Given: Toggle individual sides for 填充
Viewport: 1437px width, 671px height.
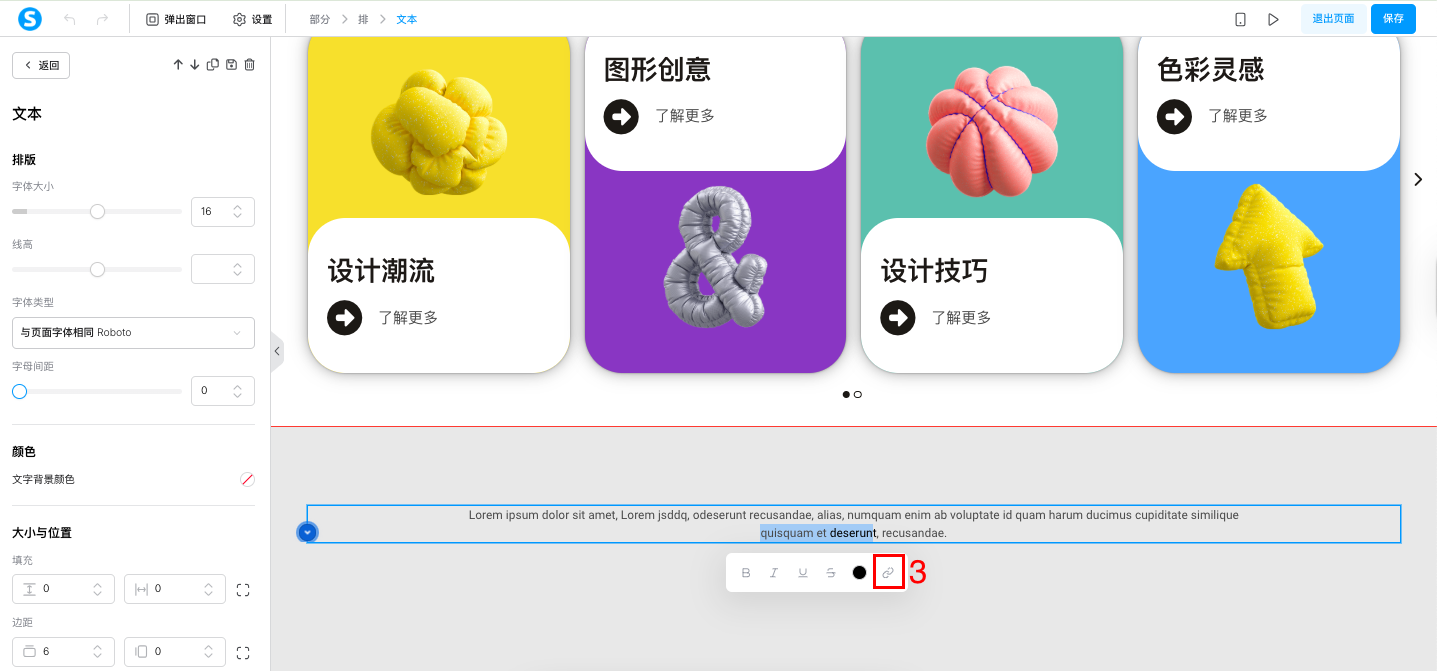Looking at the screenshot, I should pos(243,590).
